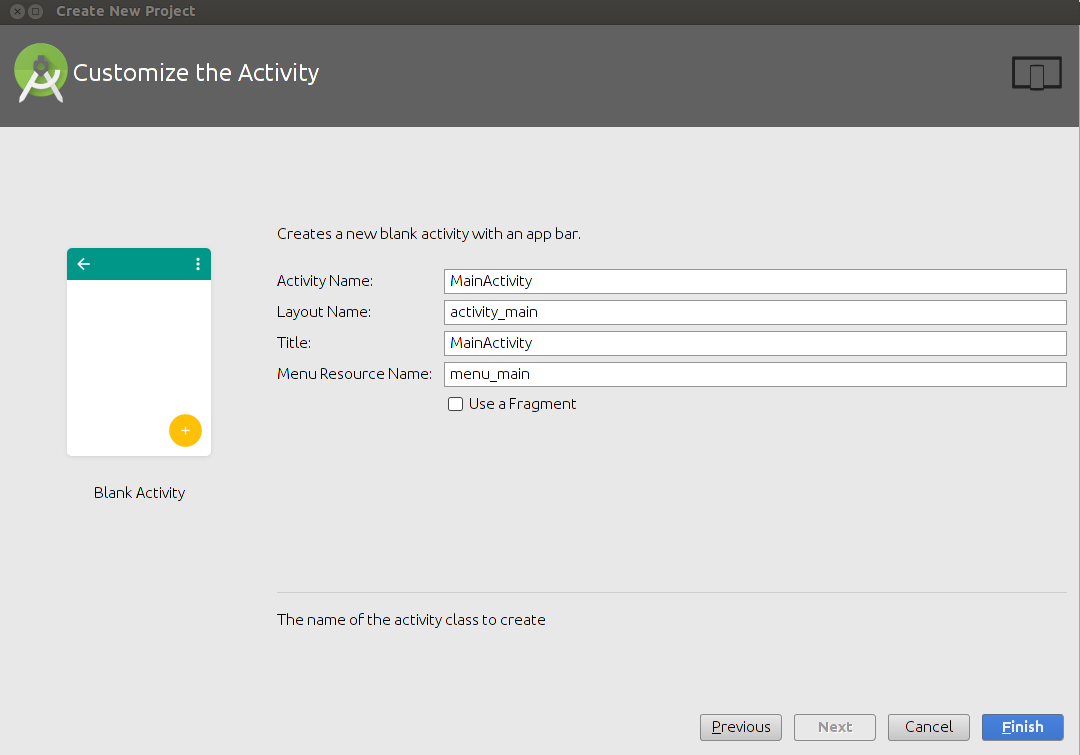
Task: Focus the Layout Name input field
Action: point(755,312)
